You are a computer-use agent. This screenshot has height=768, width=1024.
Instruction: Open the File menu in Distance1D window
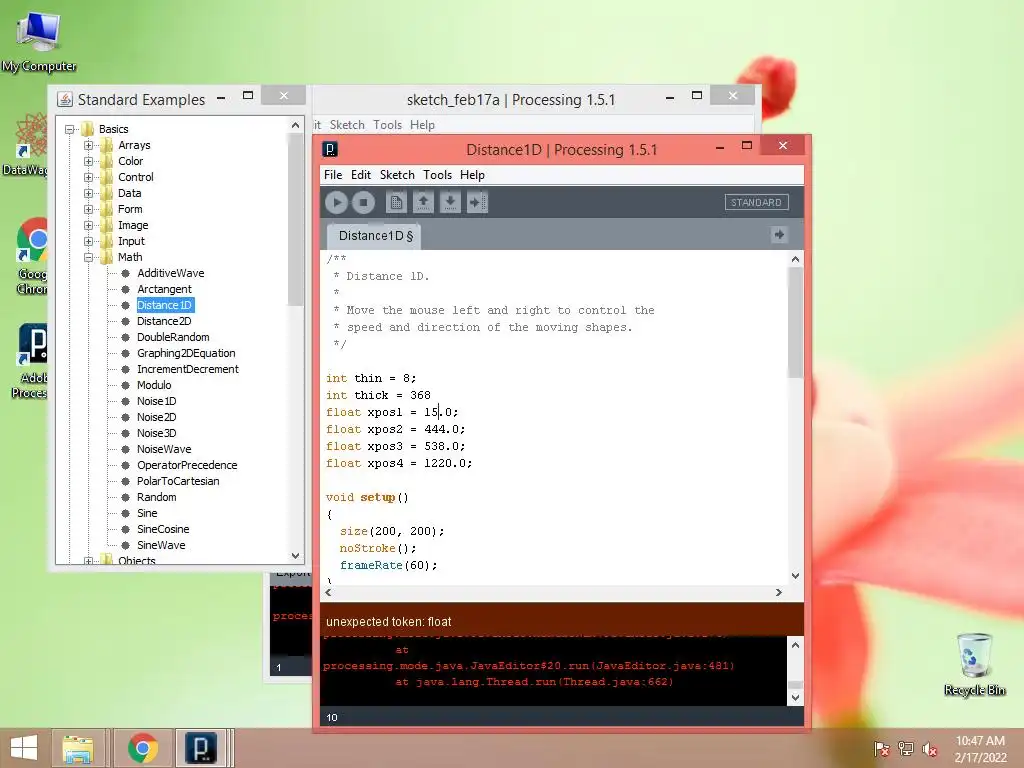333,175
